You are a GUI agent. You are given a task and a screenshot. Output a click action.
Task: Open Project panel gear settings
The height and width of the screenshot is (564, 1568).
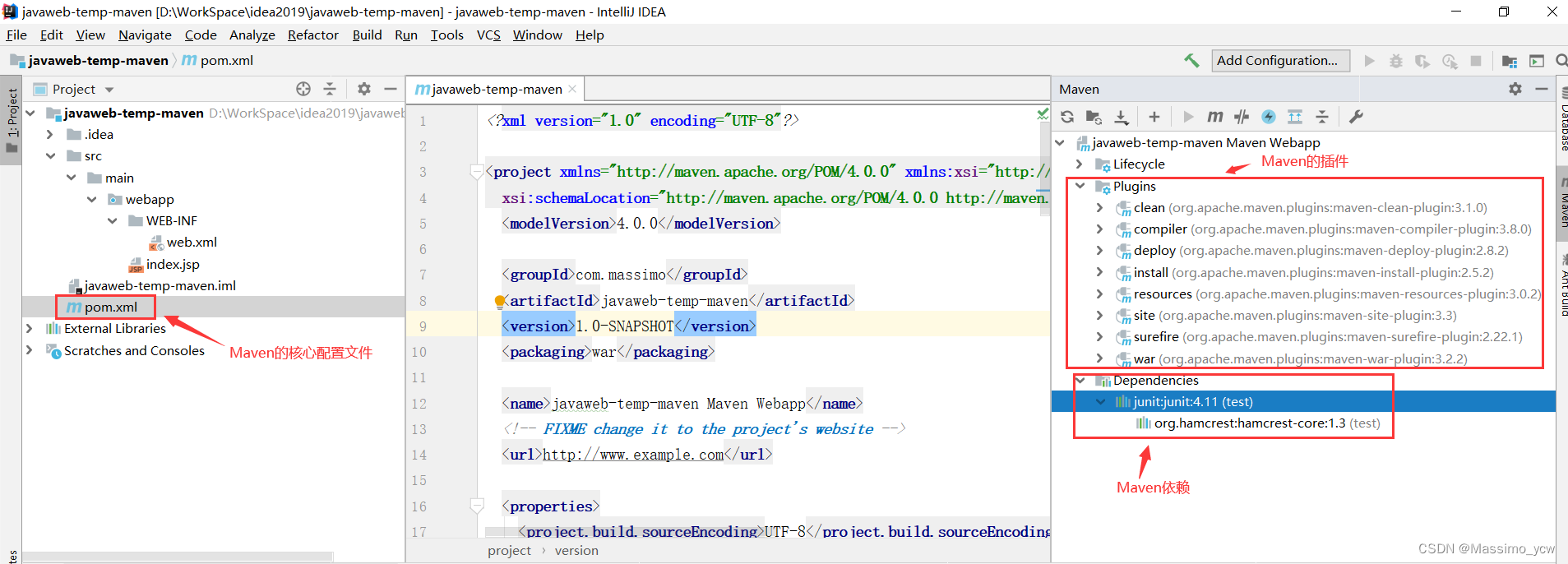click(x=364, y=89)
